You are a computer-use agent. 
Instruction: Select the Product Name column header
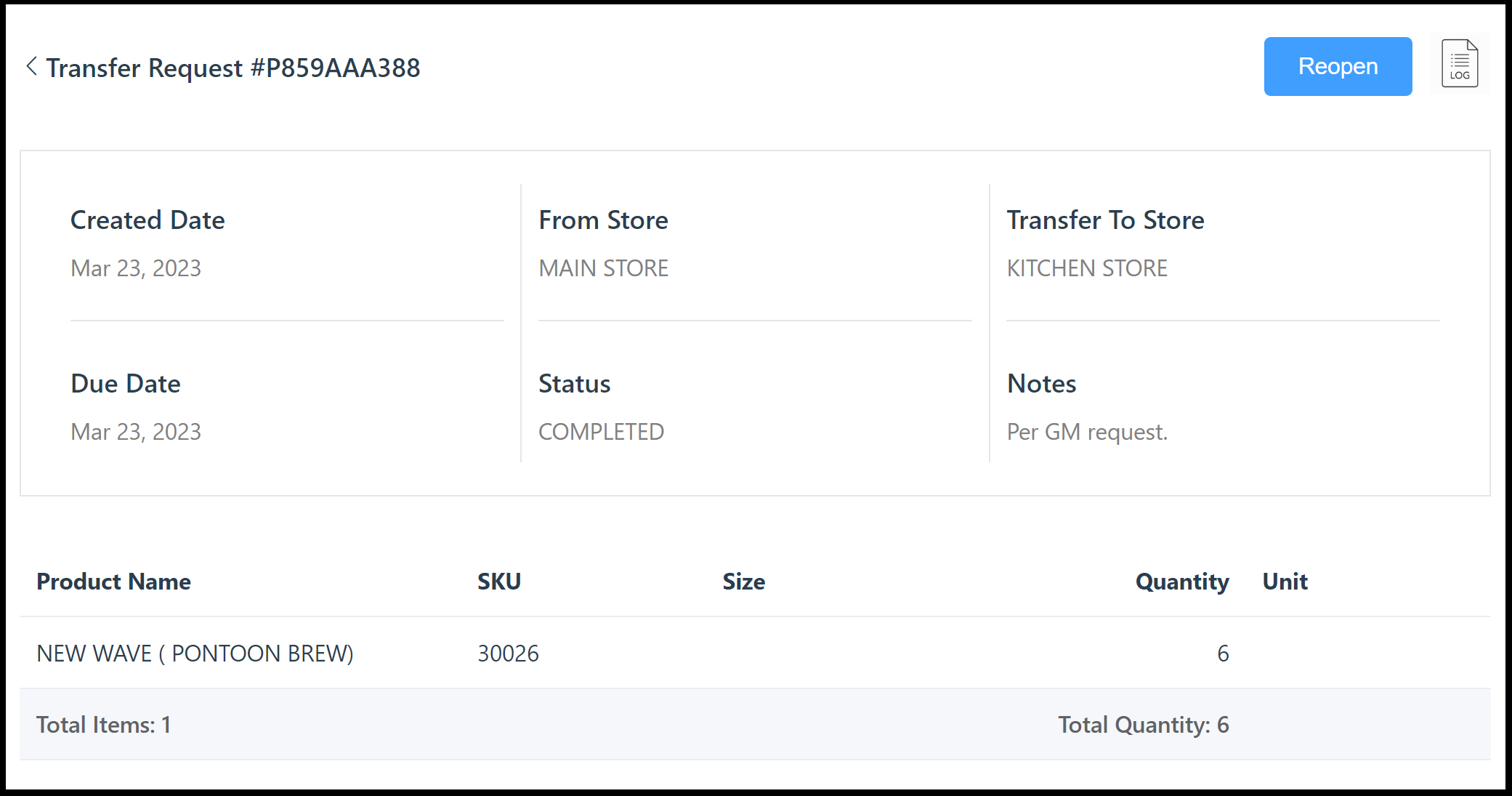[113, 582]
